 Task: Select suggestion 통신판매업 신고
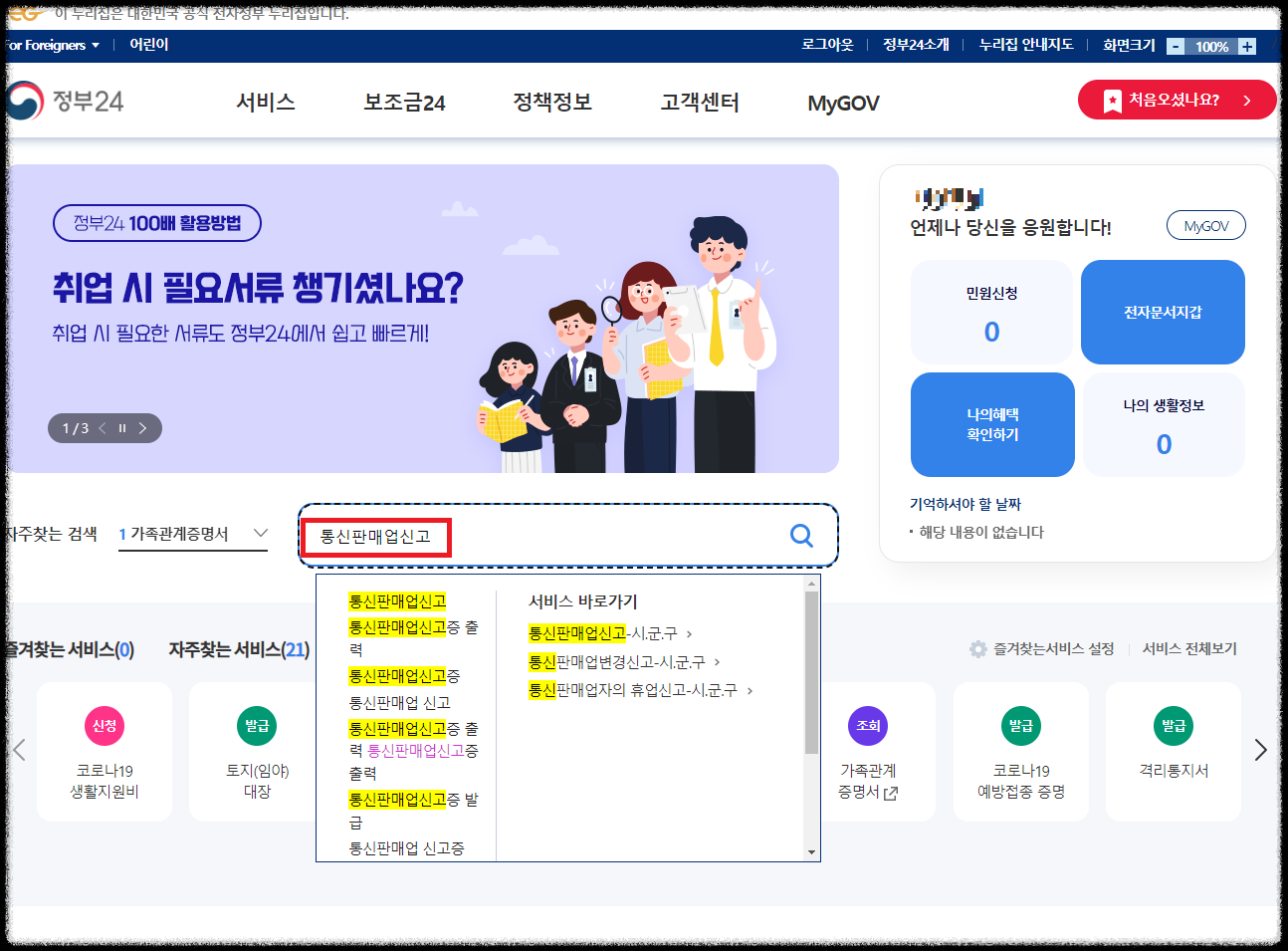click(x=399, y=703)
